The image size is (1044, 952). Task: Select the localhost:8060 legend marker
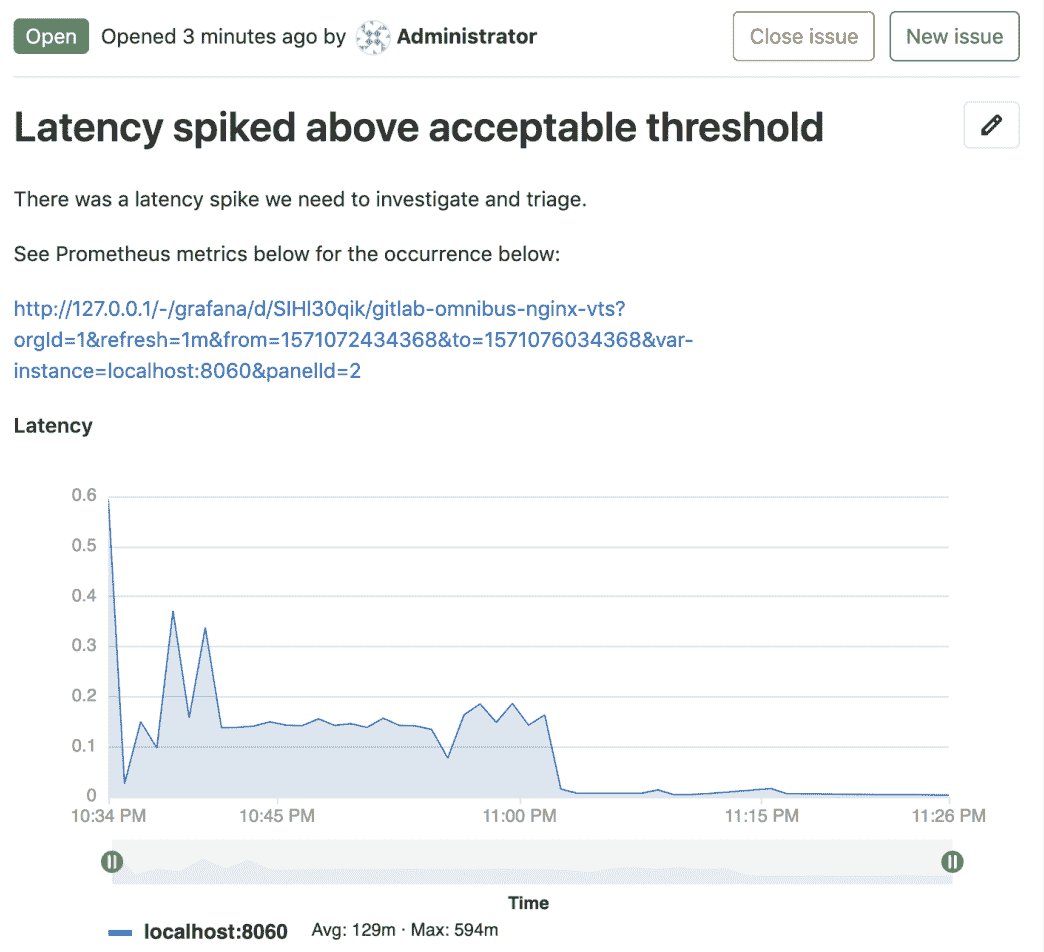pos(120,931)
